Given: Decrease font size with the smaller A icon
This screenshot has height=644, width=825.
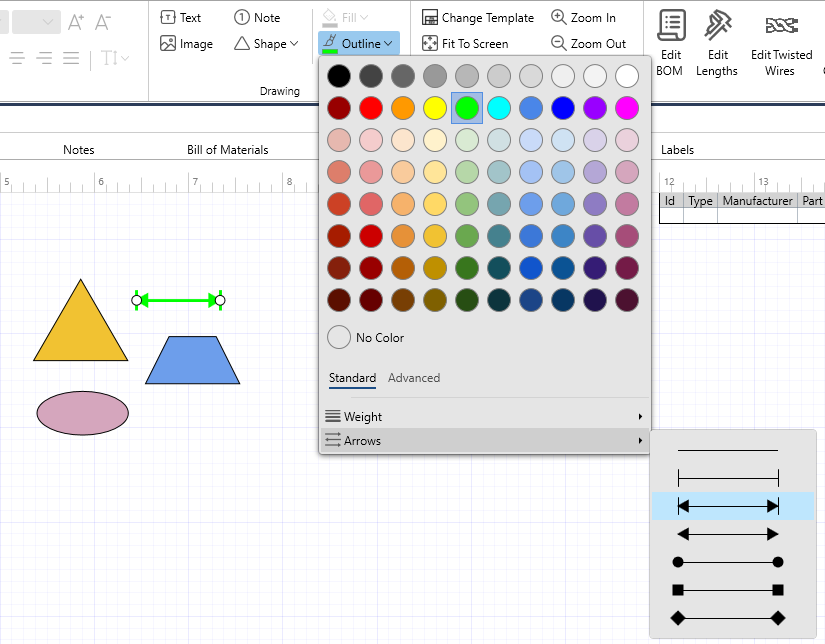Looking at the screenshot, I should [x=103, y=22].
